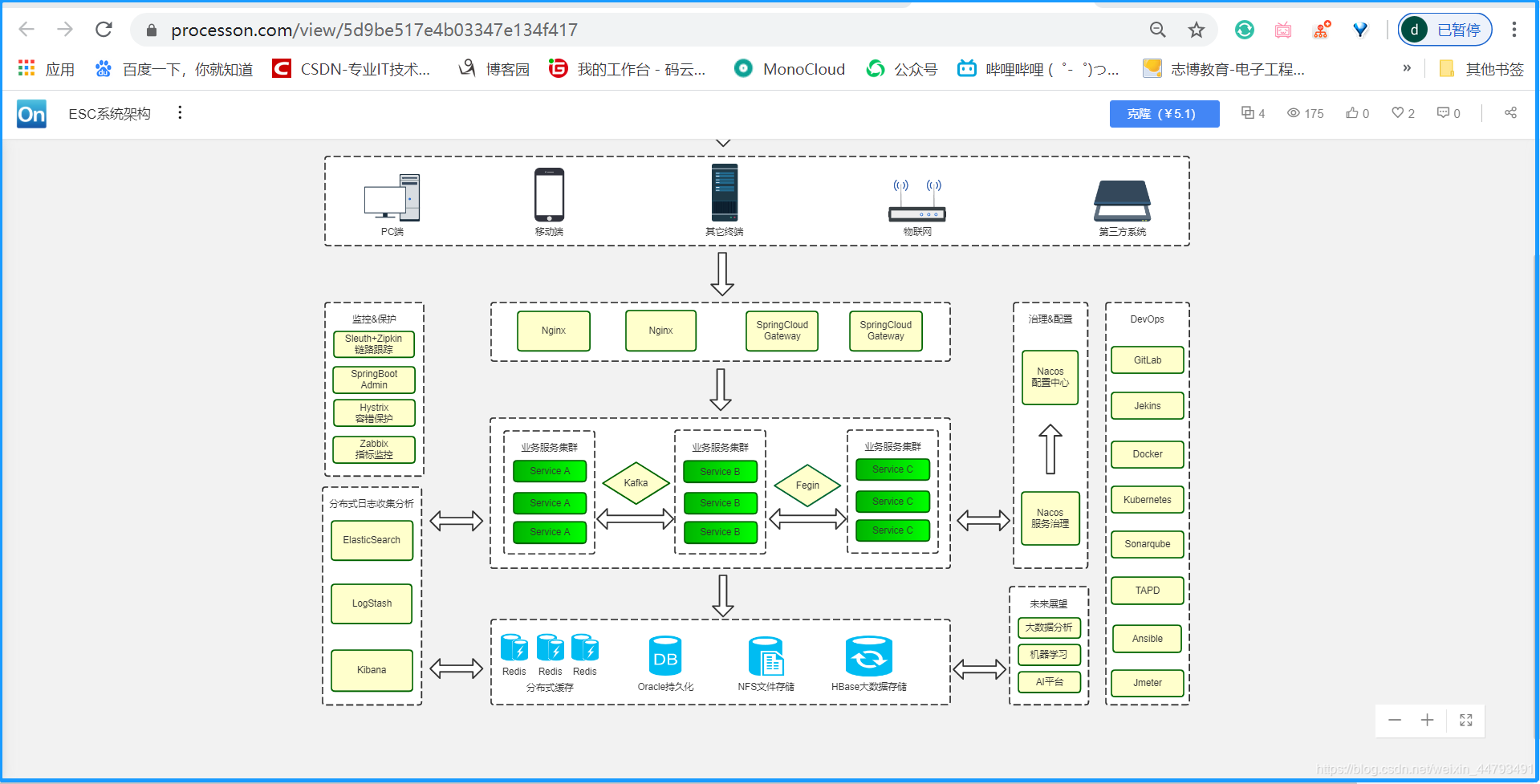This screenshot has height=784, width=1540.
Task: Open the MonoCloud bookmark
Action: tap(790, 69)
